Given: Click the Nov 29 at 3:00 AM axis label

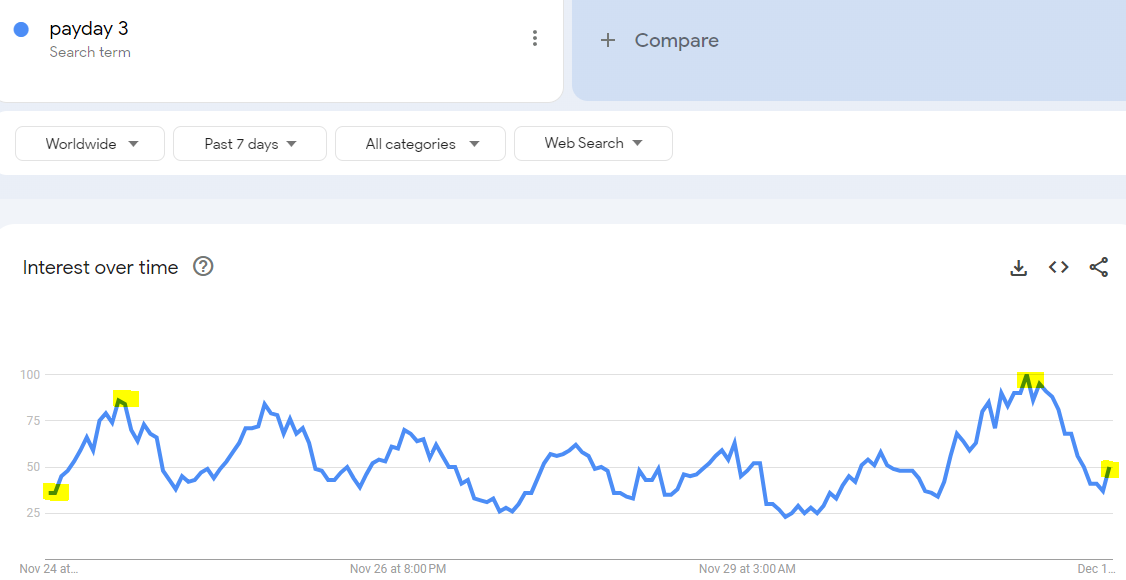Looking at the screenshot, I should [747, 569].
